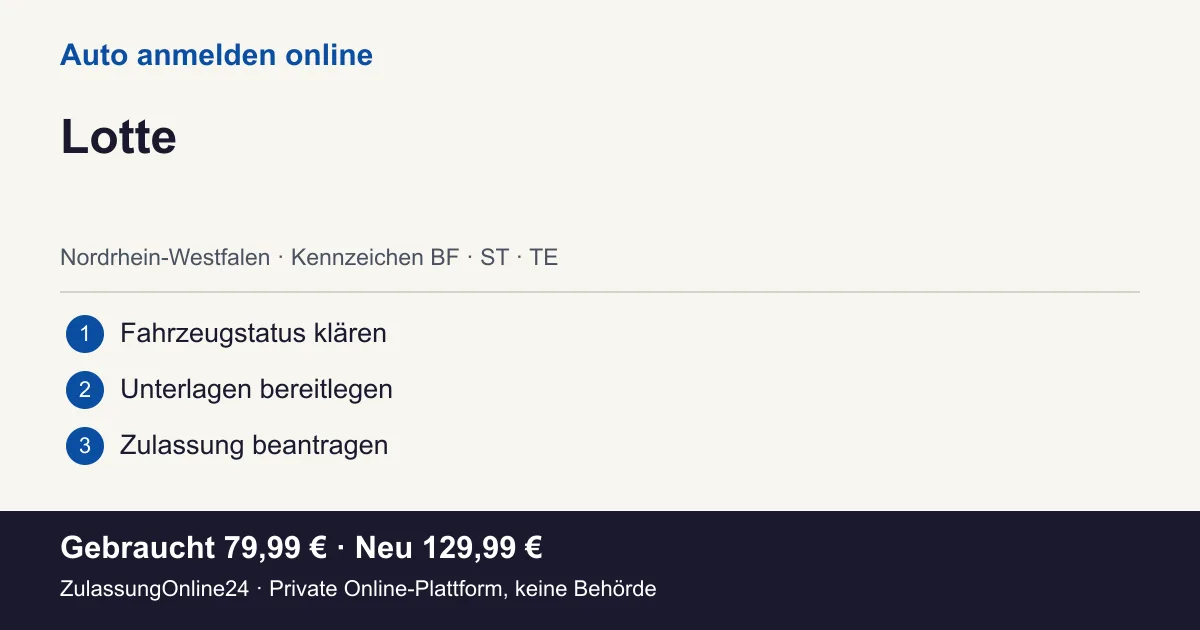Open the 'Auto anmelden online' heading link
The width and height of the screenshot is (1200, 630).
tap(216, 55)
